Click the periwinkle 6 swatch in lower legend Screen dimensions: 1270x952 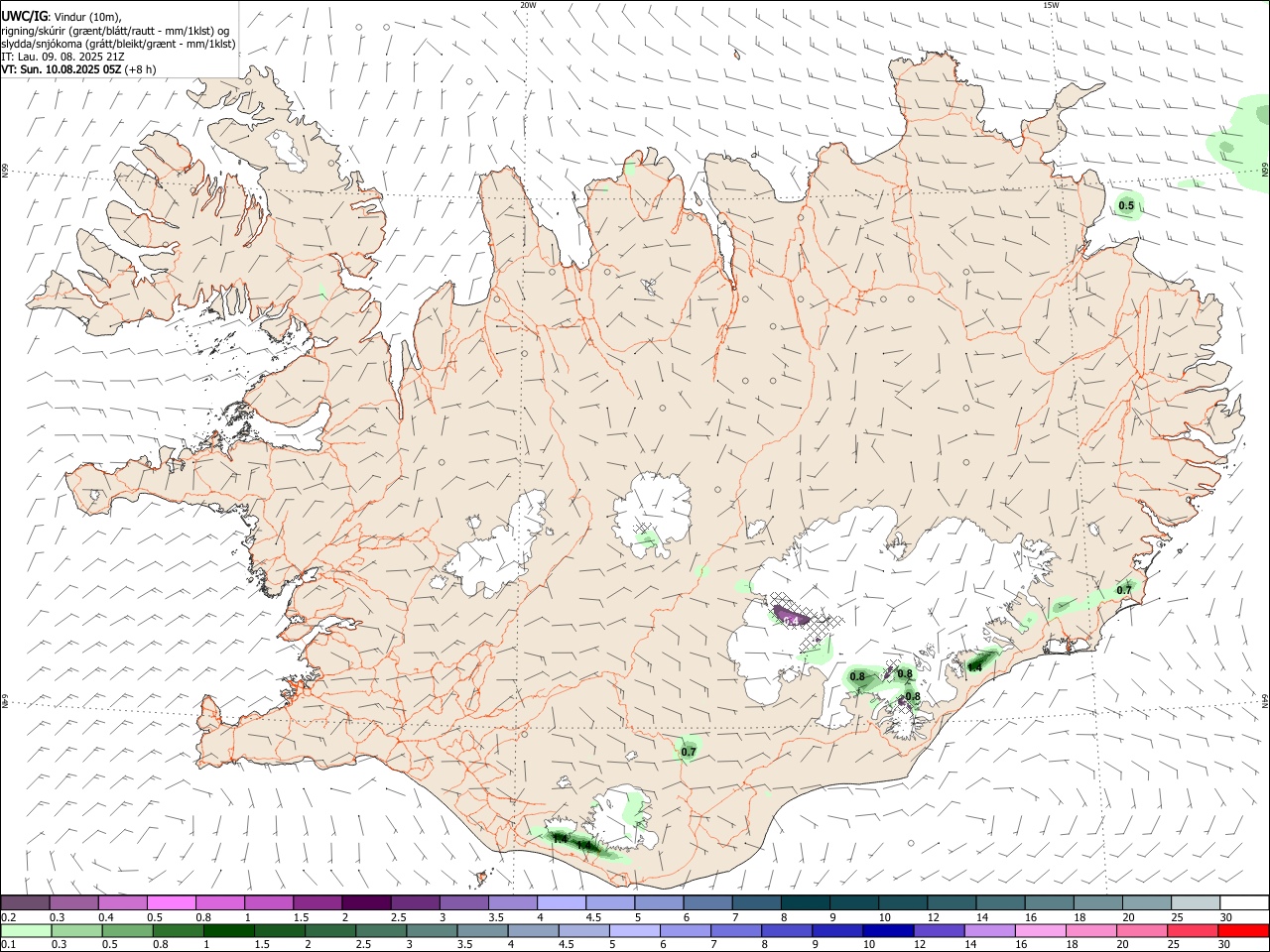pyautogui.click(x=685, y=930)
